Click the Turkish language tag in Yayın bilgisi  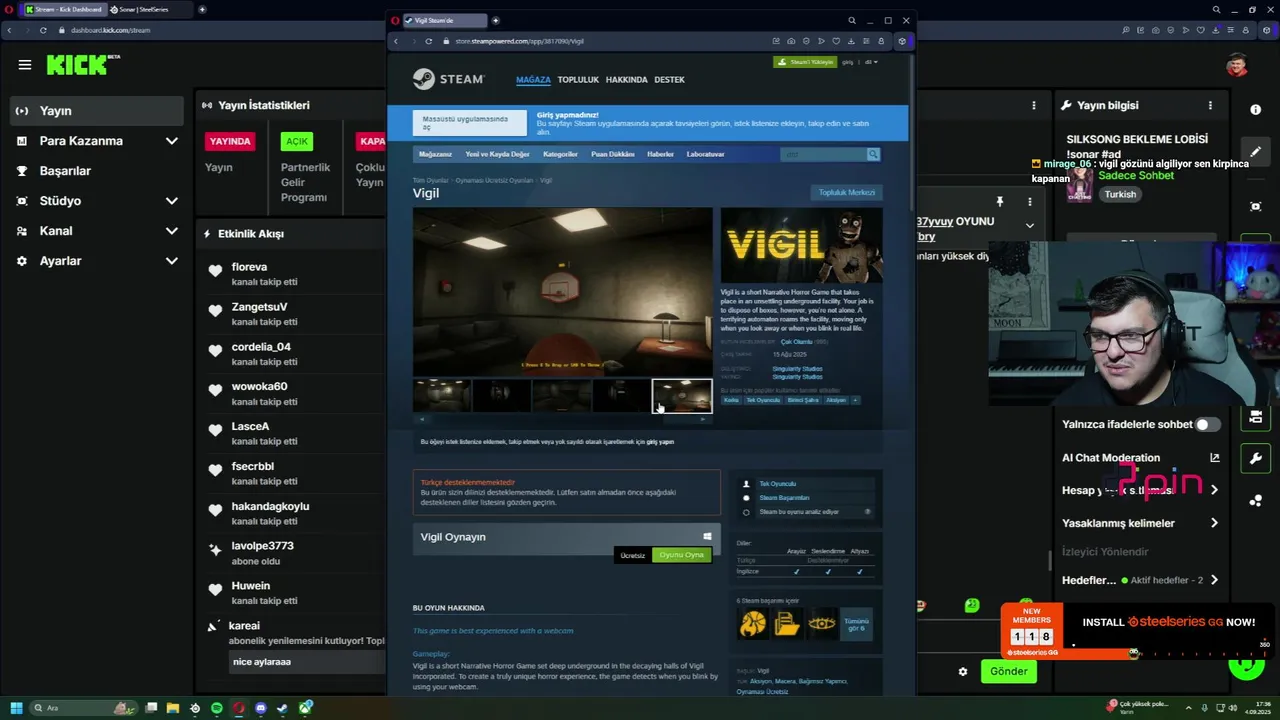pyautogui.click(x=1120, y=194)
